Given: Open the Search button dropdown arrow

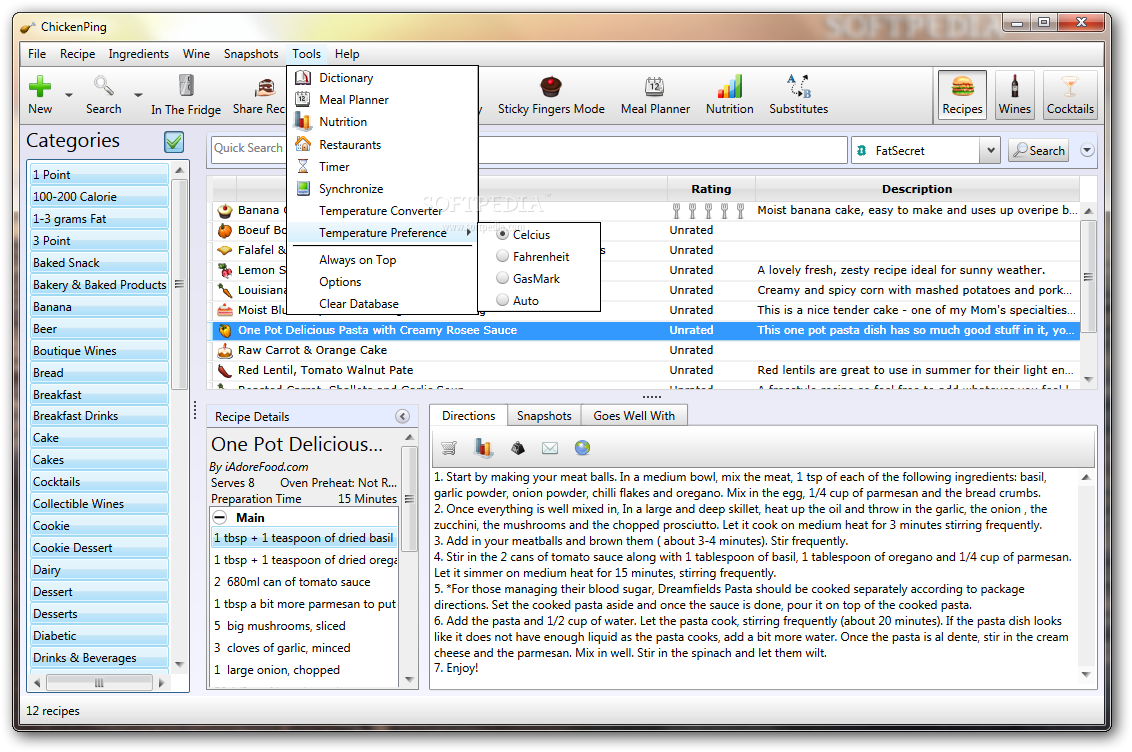Looking at the screenshot, I should pos(138,95).
